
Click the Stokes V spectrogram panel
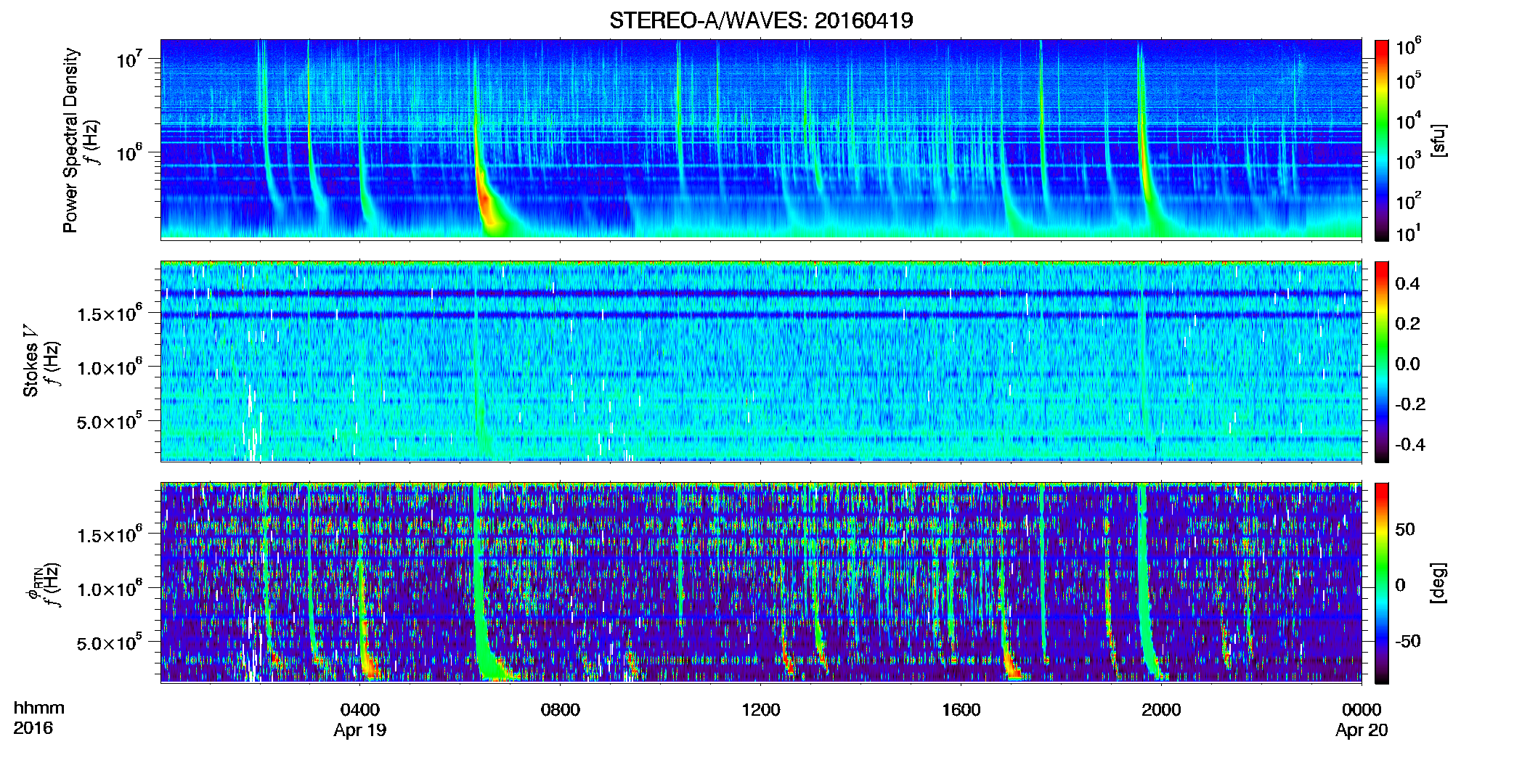761,361
